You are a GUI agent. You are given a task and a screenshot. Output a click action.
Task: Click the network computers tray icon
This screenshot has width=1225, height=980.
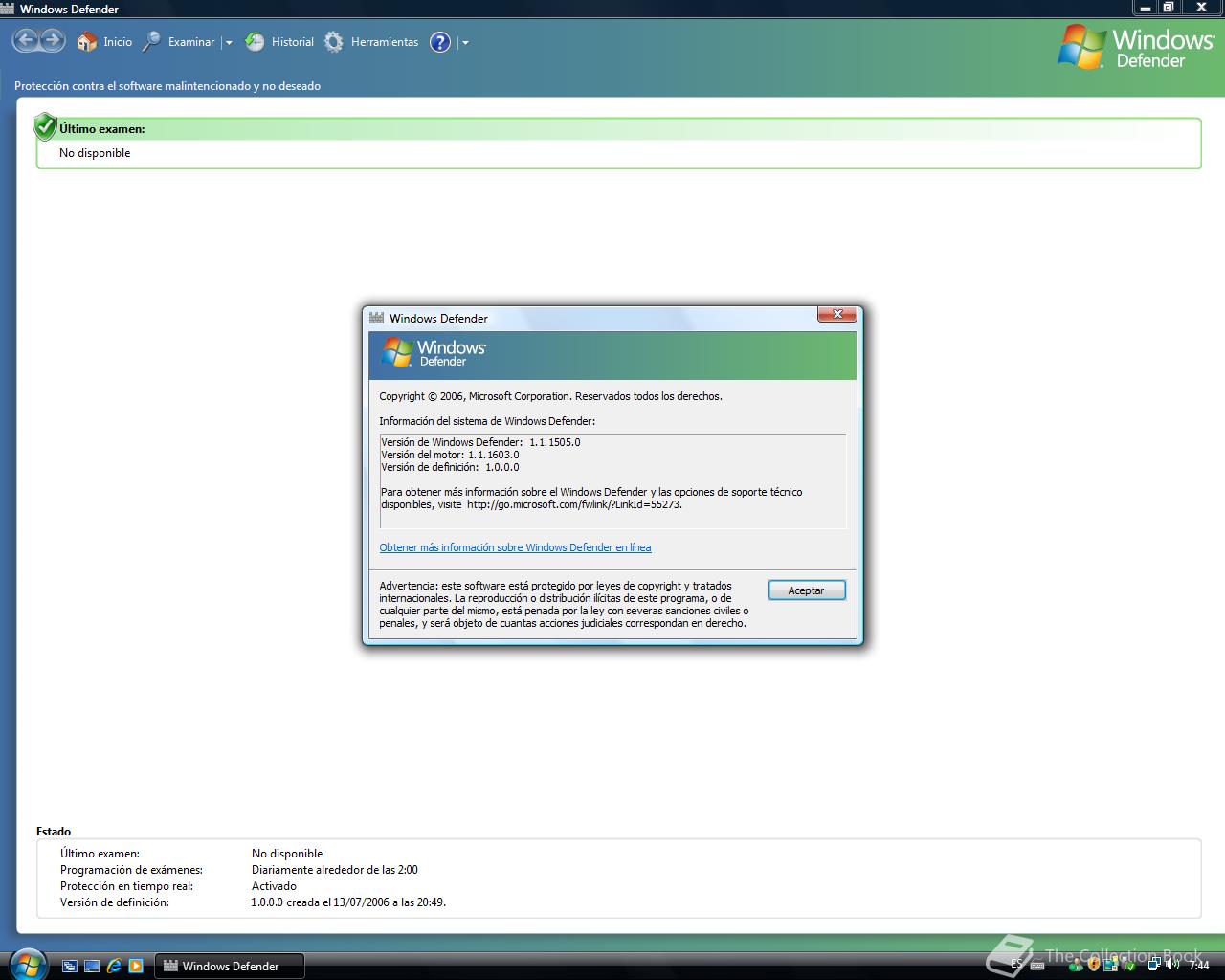[x=1154, y=964]
